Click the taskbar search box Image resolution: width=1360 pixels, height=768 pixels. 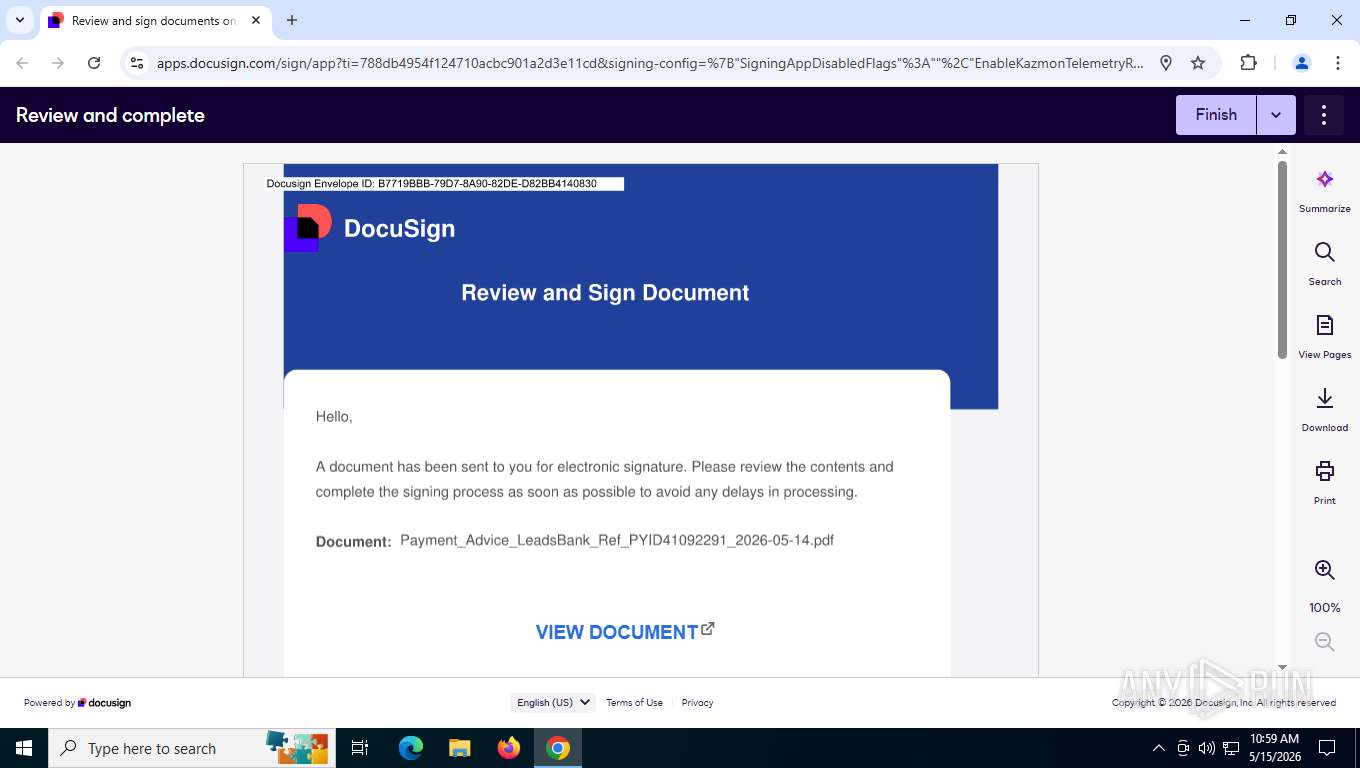tap(192, 748)
